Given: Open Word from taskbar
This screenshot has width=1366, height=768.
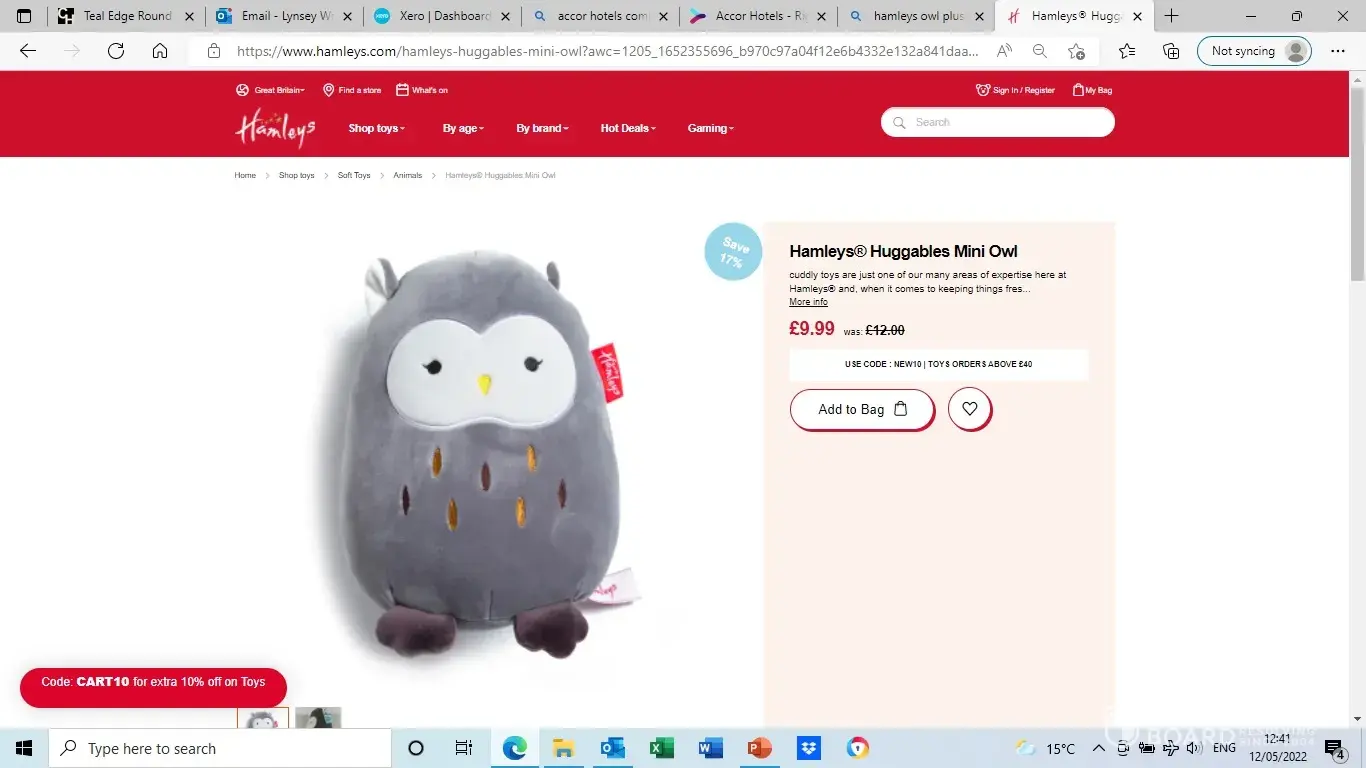Looking at the screenshot, I should pyautogui.click(x=710, y=748).
